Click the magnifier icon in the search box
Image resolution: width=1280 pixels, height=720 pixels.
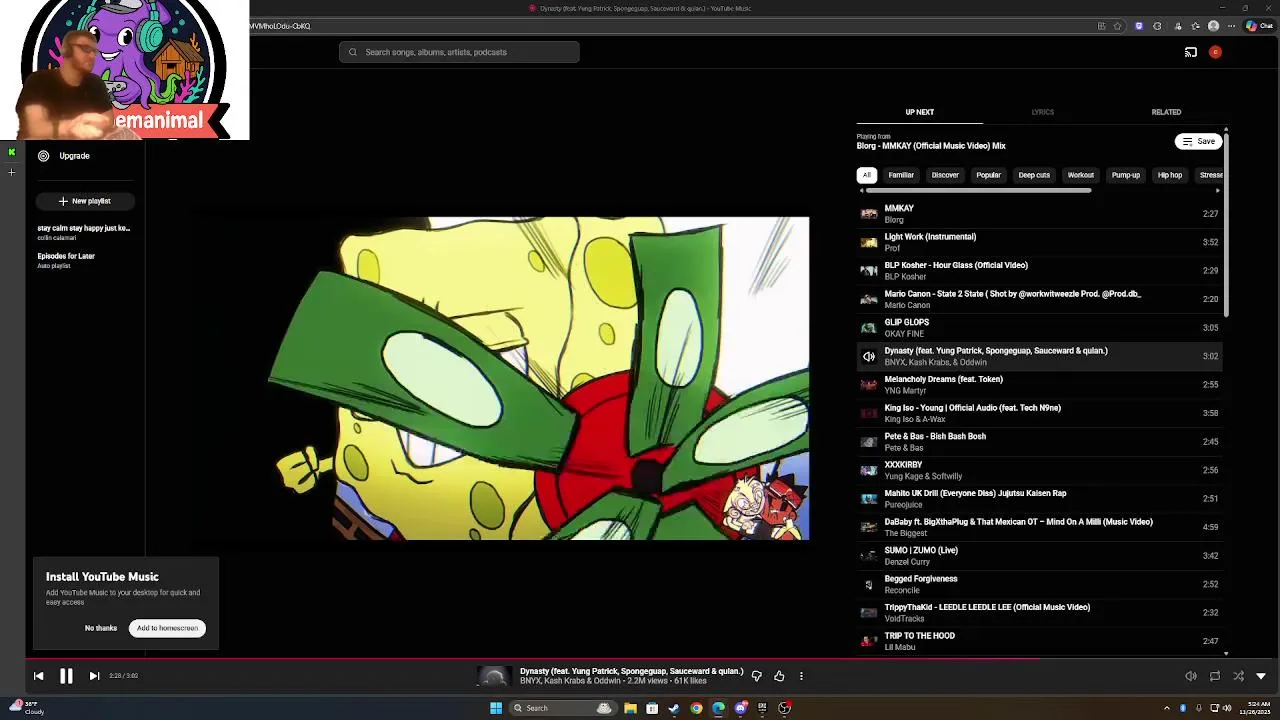(x=352, y=52)
